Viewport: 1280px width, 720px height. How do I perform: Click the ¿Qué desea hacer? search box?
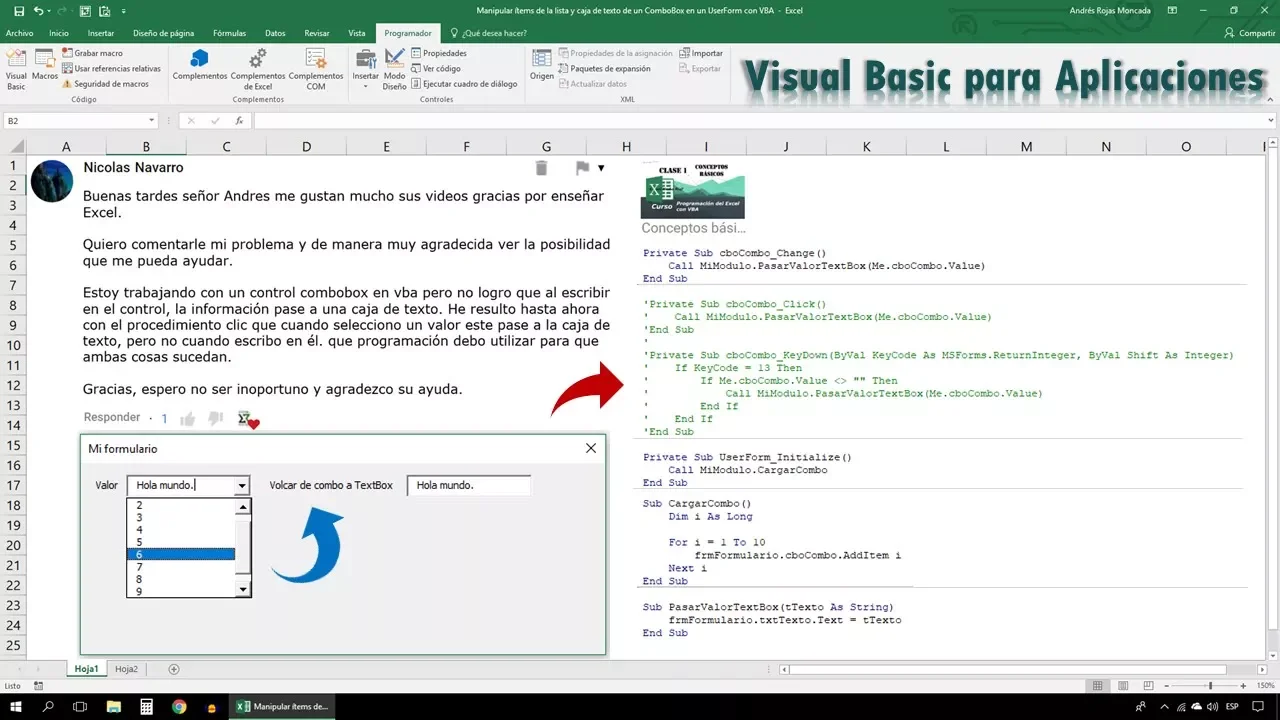coord(488,33)
